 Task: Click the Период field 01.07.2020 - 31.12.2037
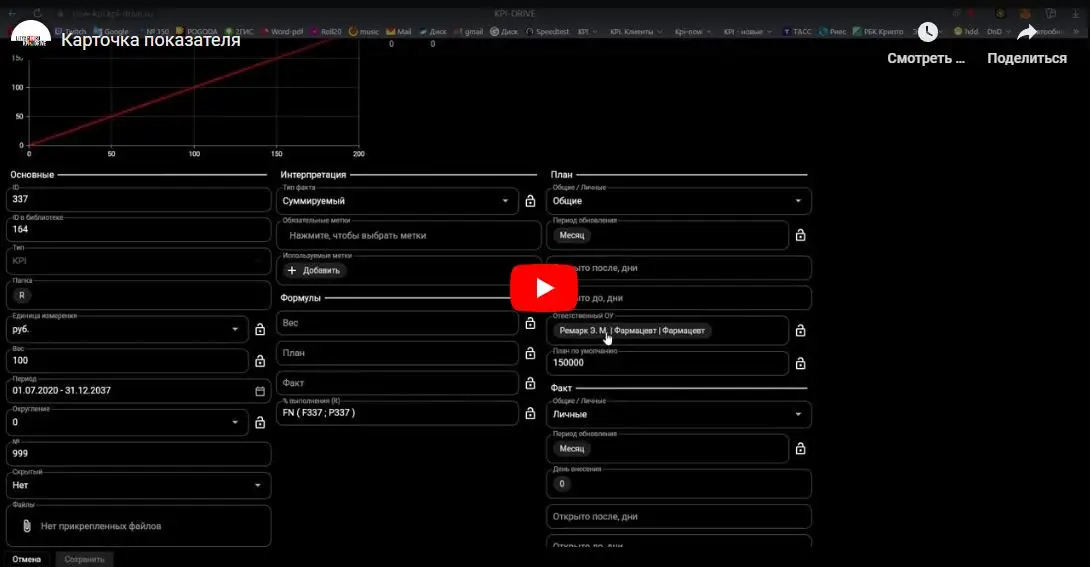(x=138, y=391)
